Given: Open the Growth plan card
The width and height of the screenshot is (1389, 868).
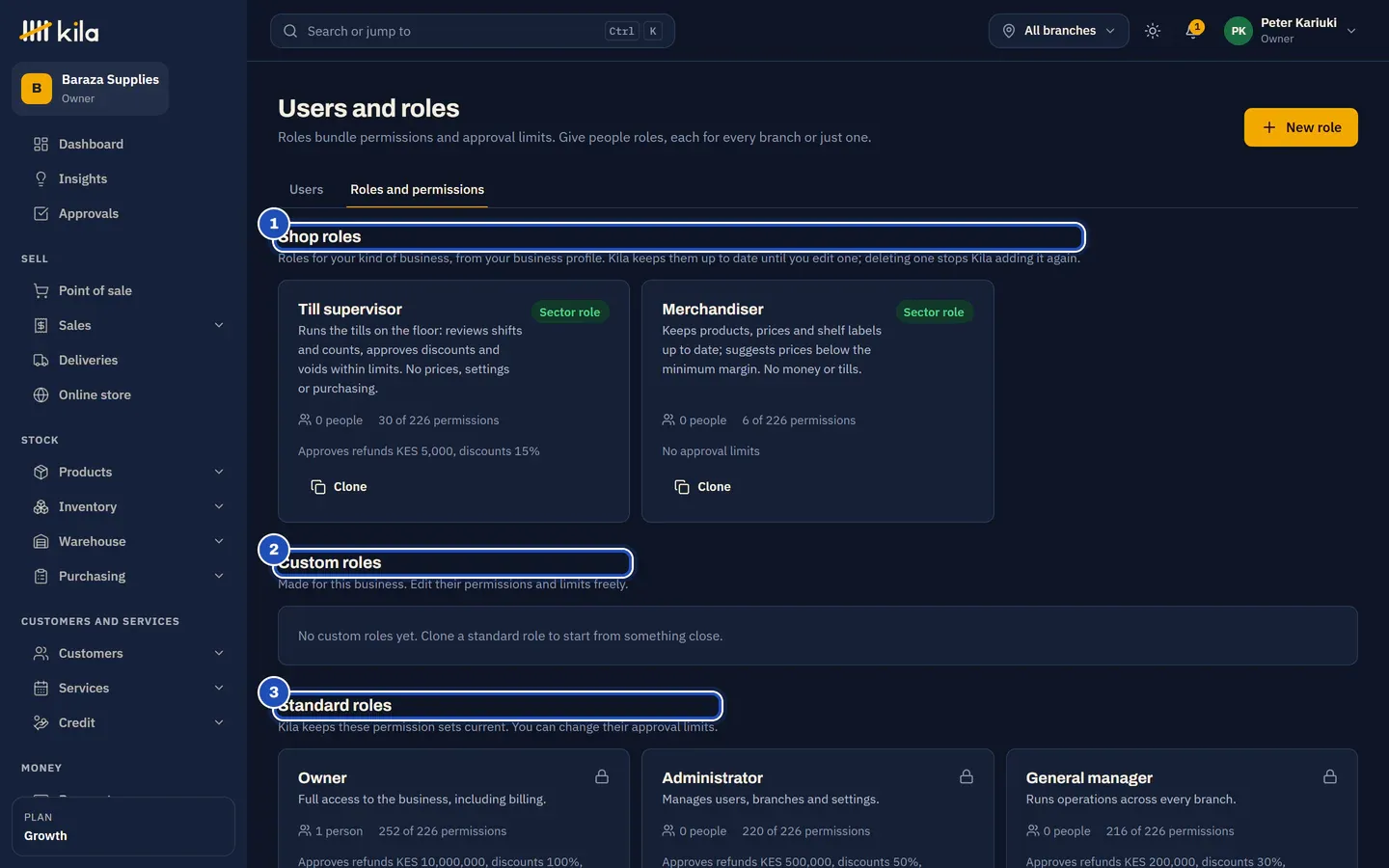Looking at the screenshot, I should 123,827.
